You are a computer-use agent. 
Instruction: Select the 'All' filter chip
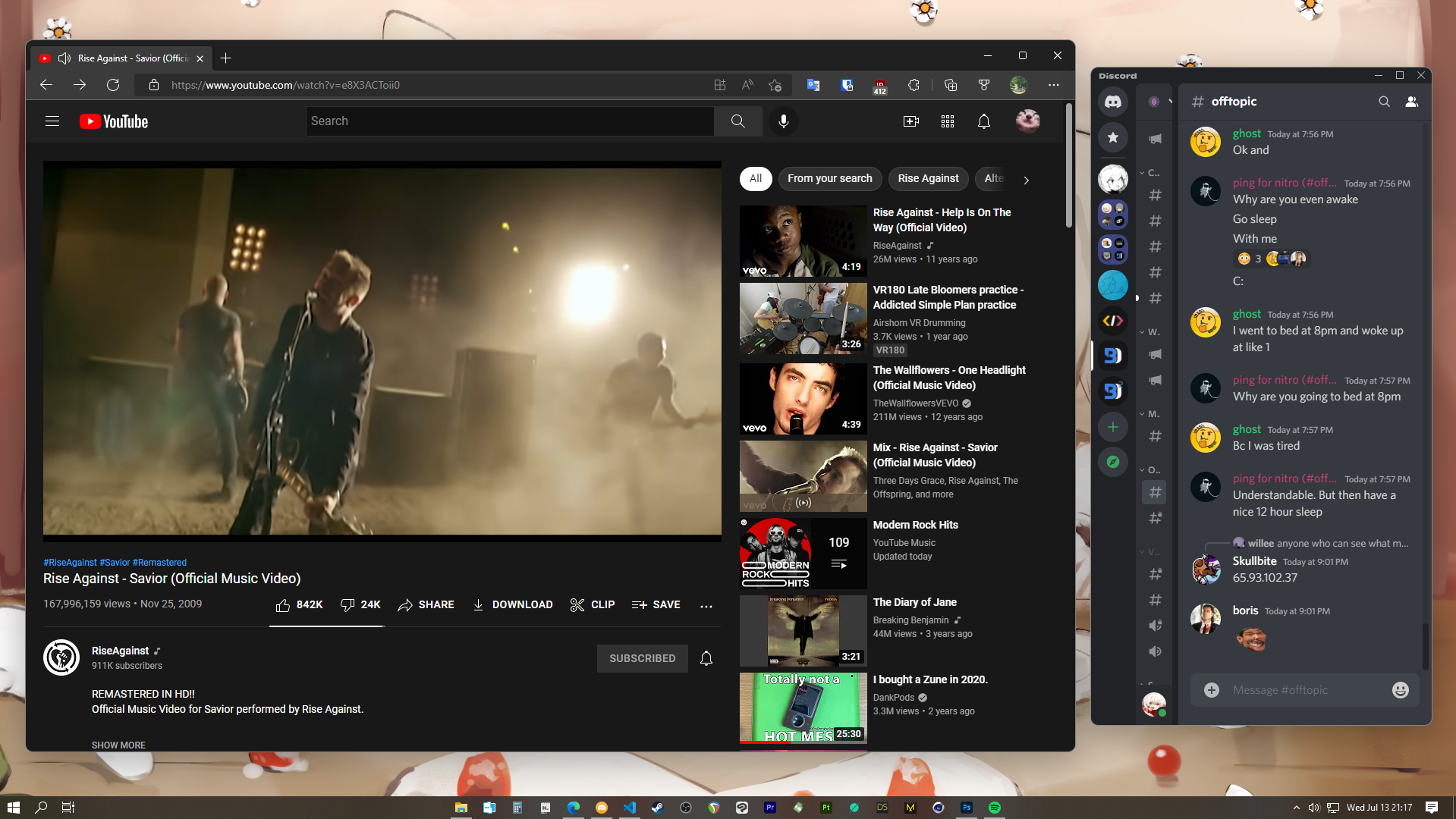click(756, 178)
